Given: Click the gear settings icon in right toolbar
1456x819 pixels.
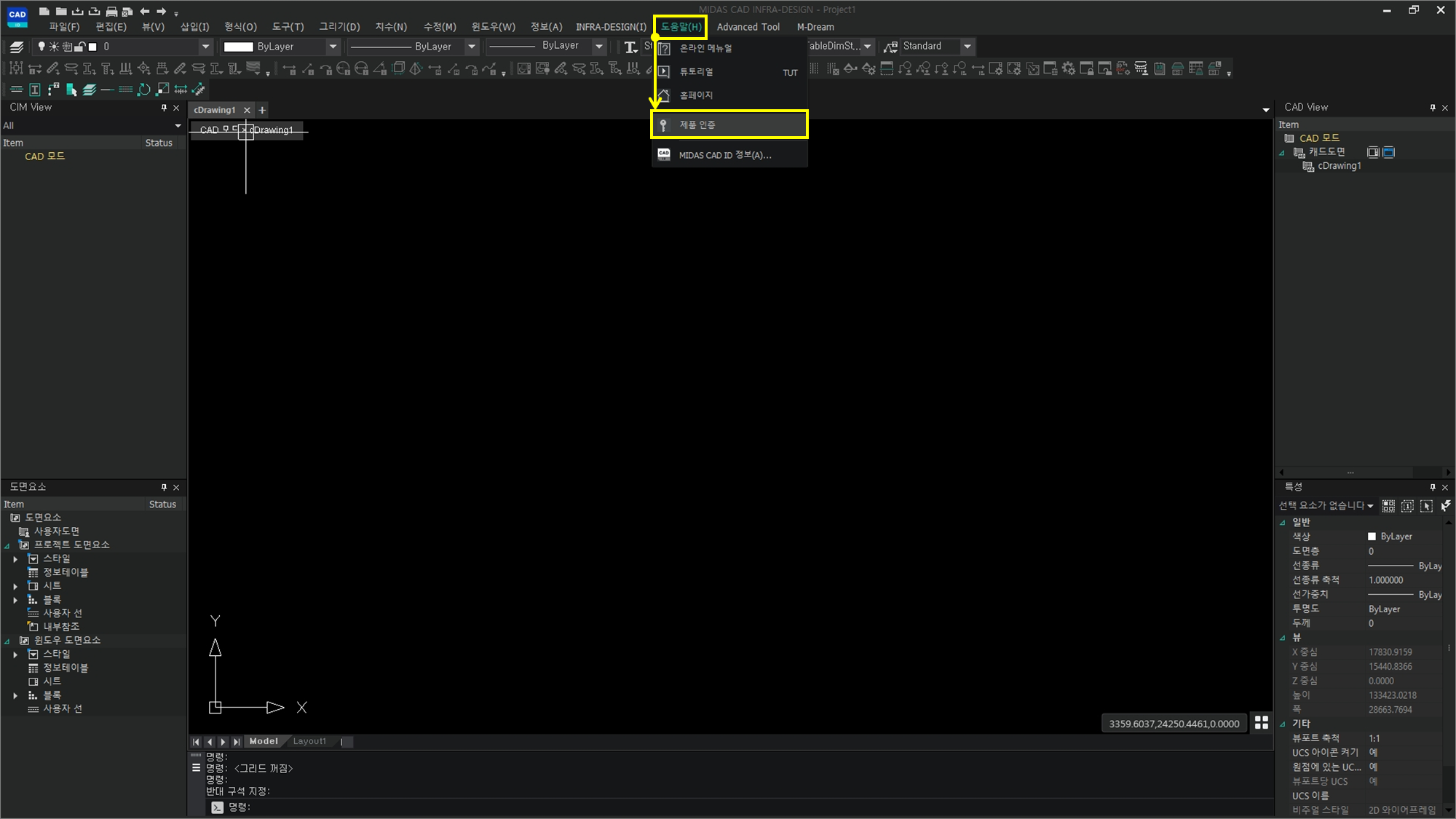Looking at the screenshot, I should pyautogui.click(x=1069, y=68).
